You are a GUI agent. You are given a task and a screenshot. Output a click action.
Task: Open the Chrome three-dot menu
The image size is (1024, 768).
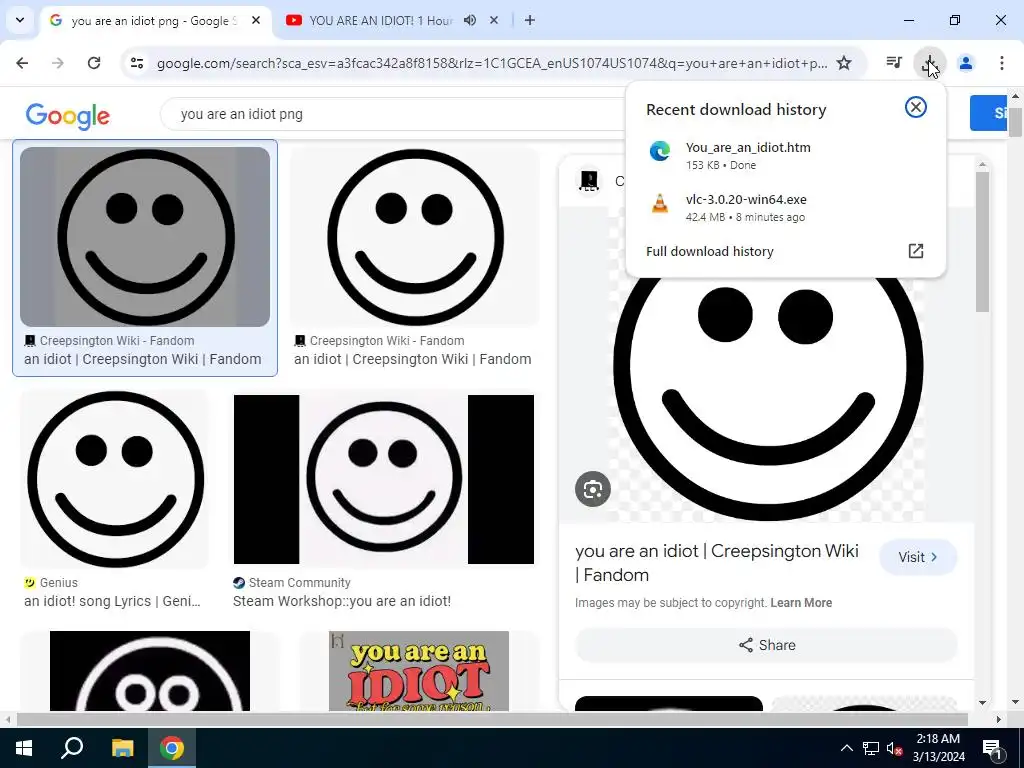point(1001,63)
